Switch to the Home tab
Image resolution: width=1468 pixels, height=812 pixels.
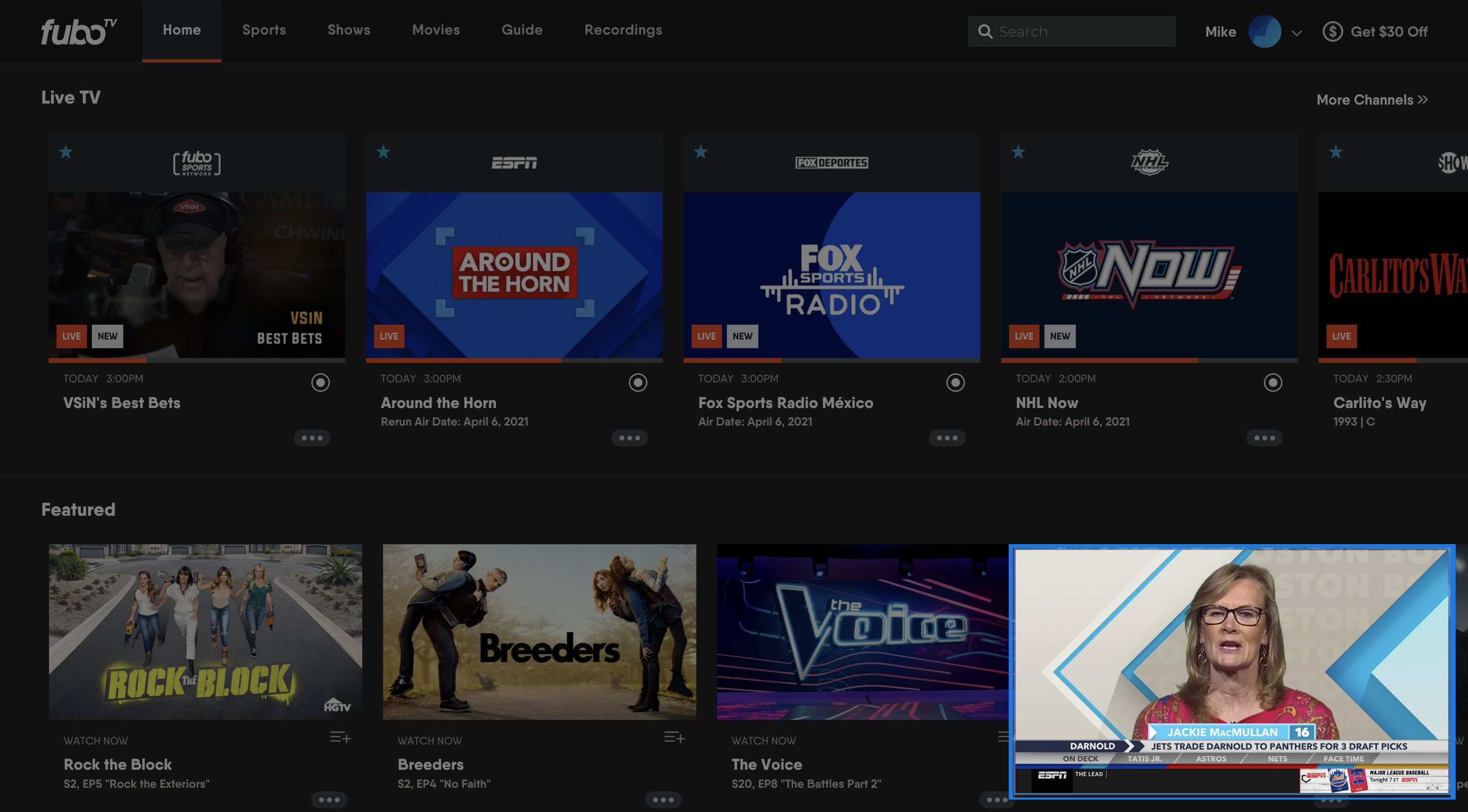(182, 30)
